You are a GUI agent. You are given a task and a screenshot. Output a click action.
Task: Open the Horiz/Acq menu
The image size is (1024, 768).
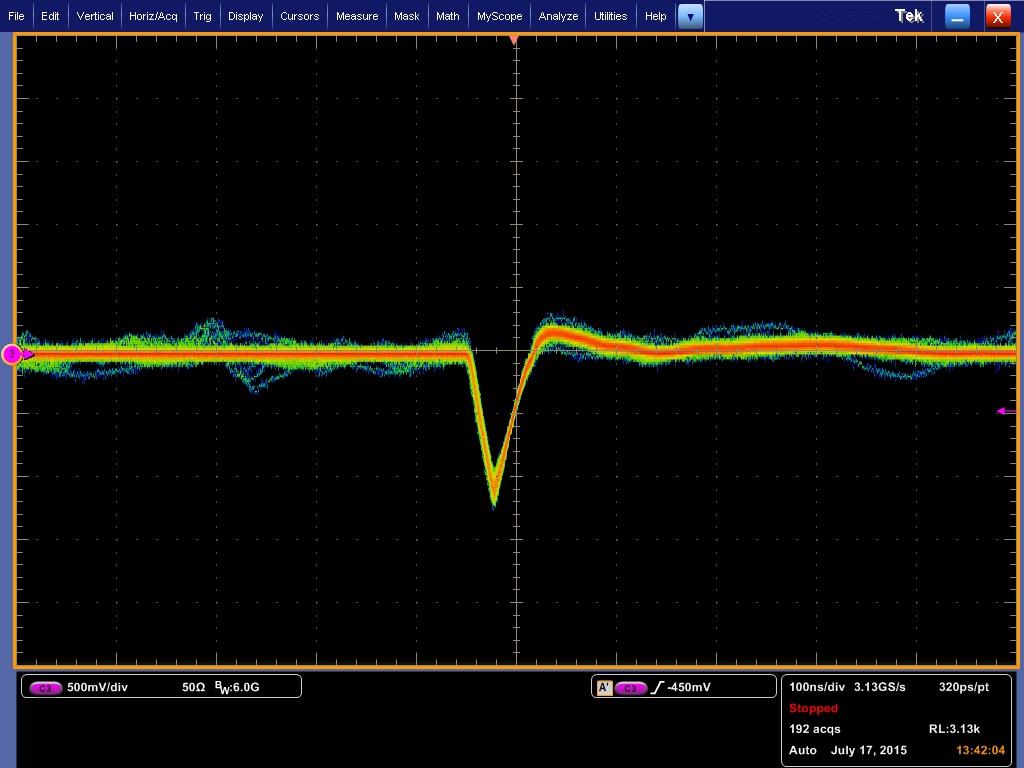pos(153,16)
